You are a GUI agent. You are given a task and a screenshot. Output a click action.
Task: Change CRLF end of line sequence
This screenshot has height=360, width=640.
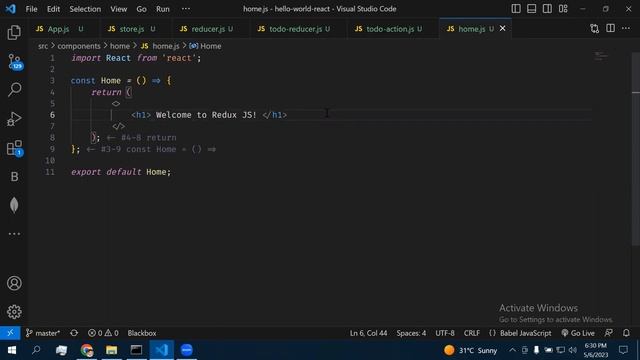click(x=472, y=333)
